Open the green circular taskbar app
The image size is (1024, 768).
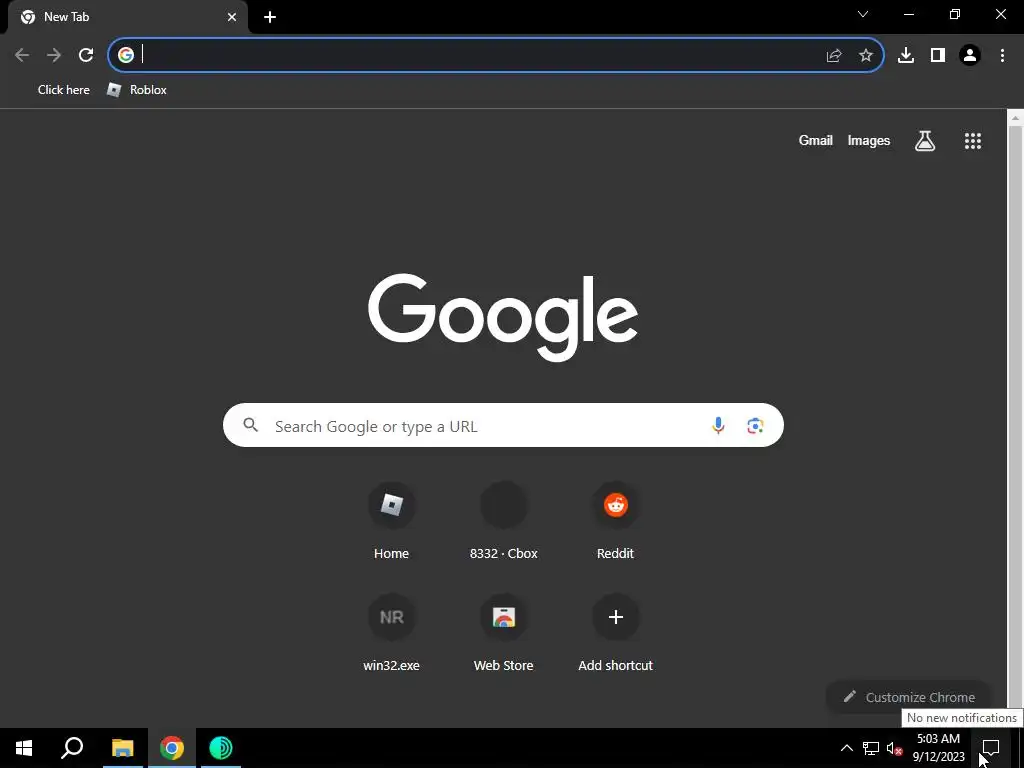click(x=221, y=748)
